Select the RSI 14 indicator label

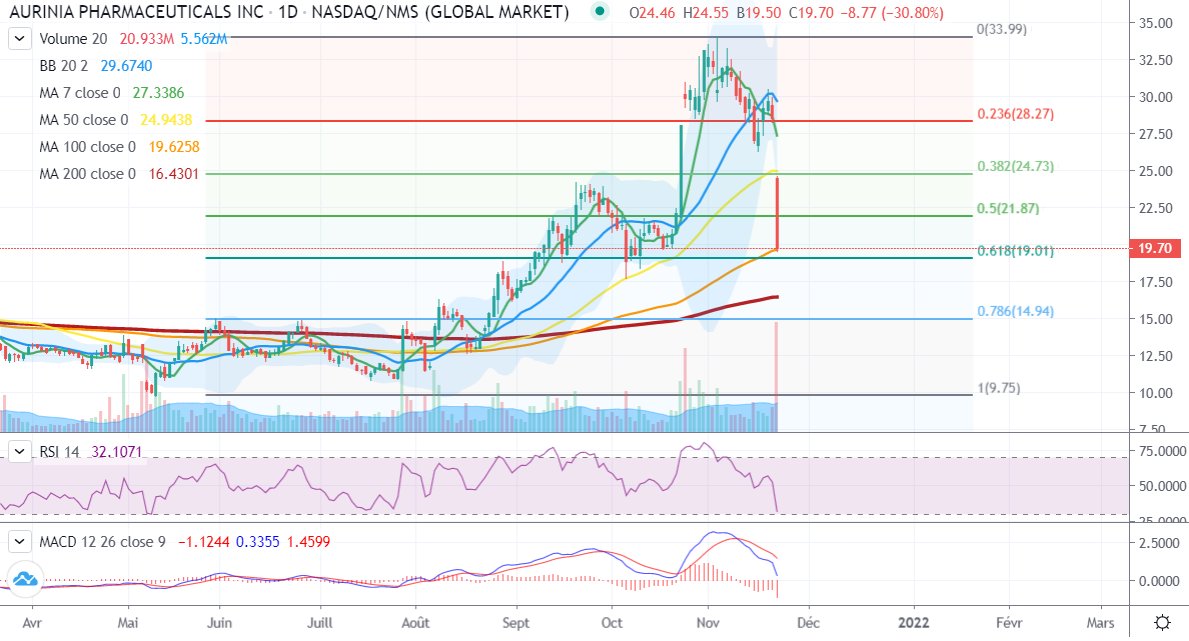coord(59,452)
